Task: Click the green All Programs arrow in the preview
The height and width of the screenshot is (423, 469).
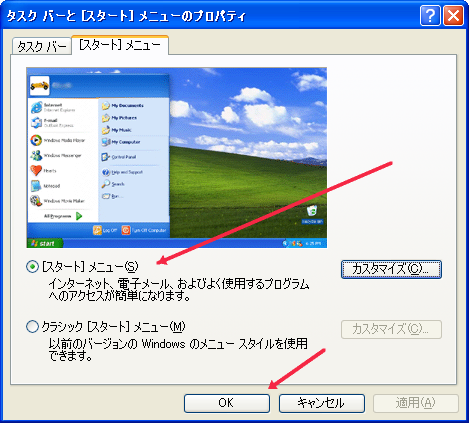Action: [79, 216]
